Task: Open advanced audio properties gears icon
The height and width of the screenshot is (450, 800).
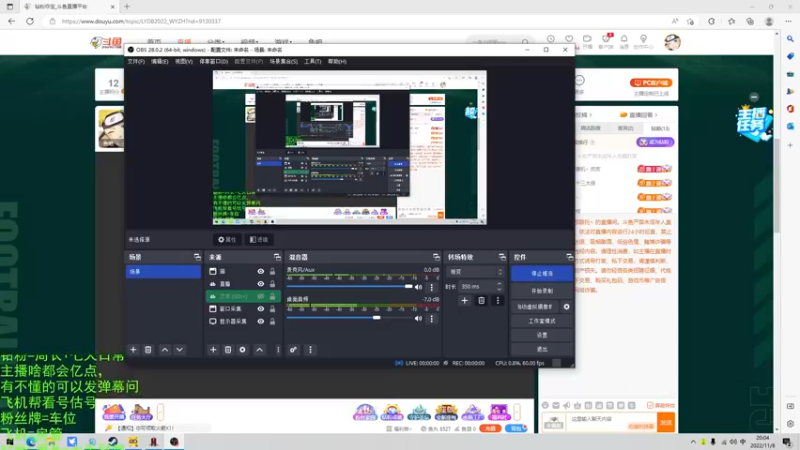Action: coord(293,349)
